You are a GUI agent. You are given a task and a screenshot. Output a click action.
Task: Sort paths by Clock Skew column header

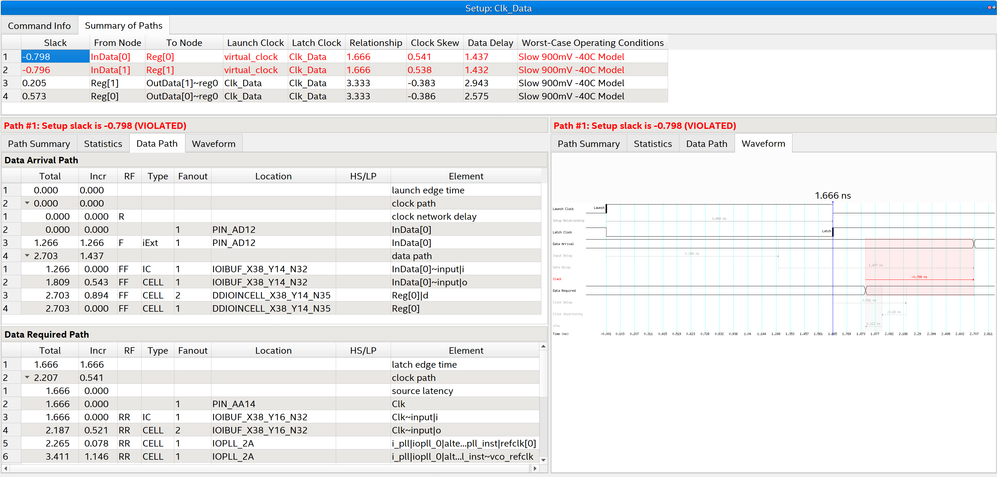(433, 43)
